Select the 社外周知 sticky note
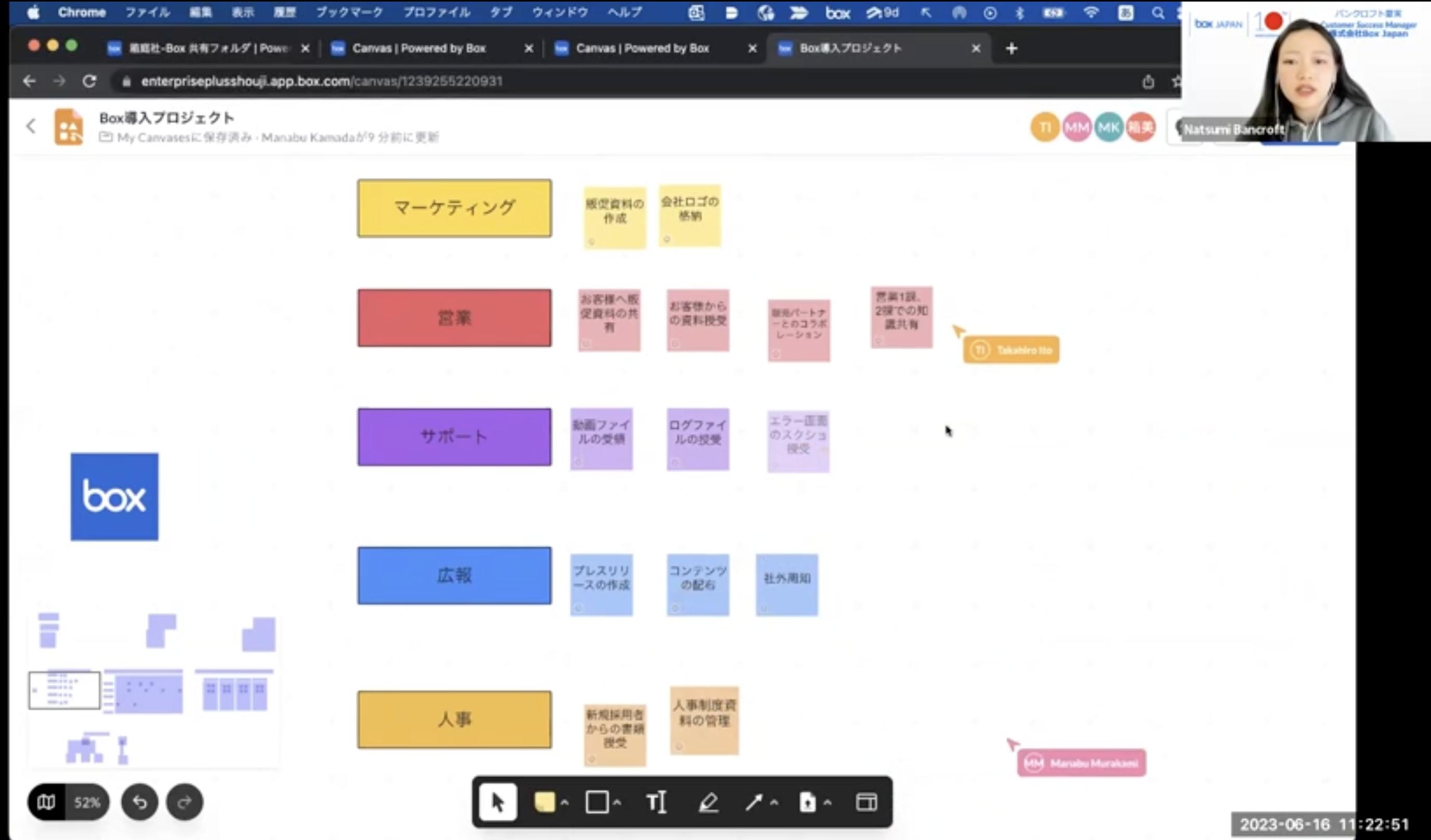 click(787, 584)
